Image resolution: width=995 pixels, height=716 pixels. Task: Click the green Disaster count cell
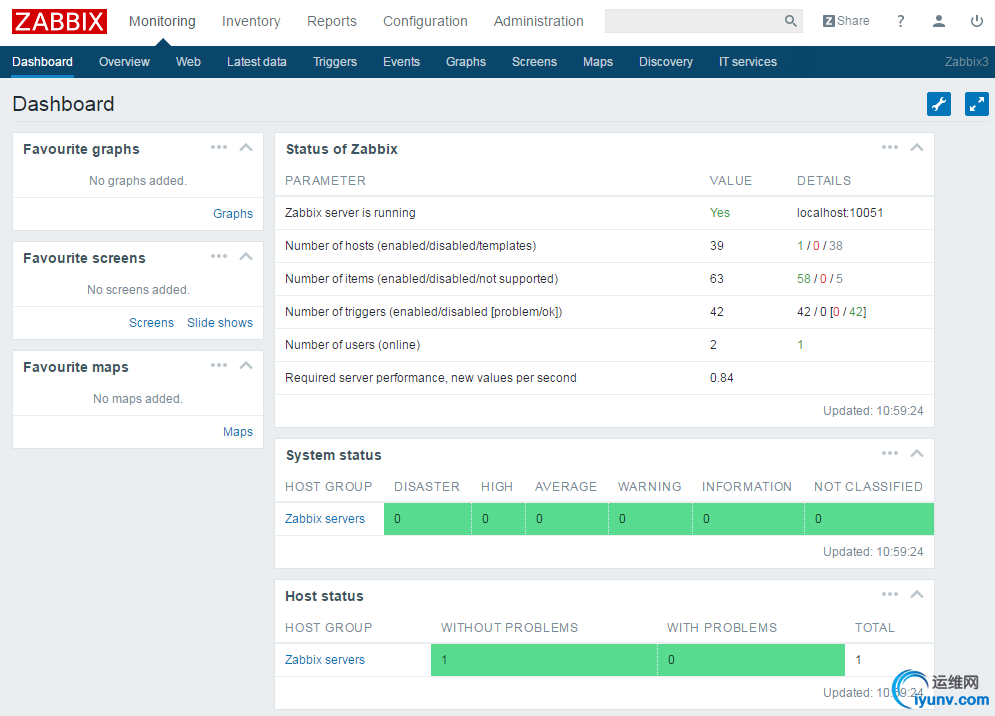coord(427,519)
